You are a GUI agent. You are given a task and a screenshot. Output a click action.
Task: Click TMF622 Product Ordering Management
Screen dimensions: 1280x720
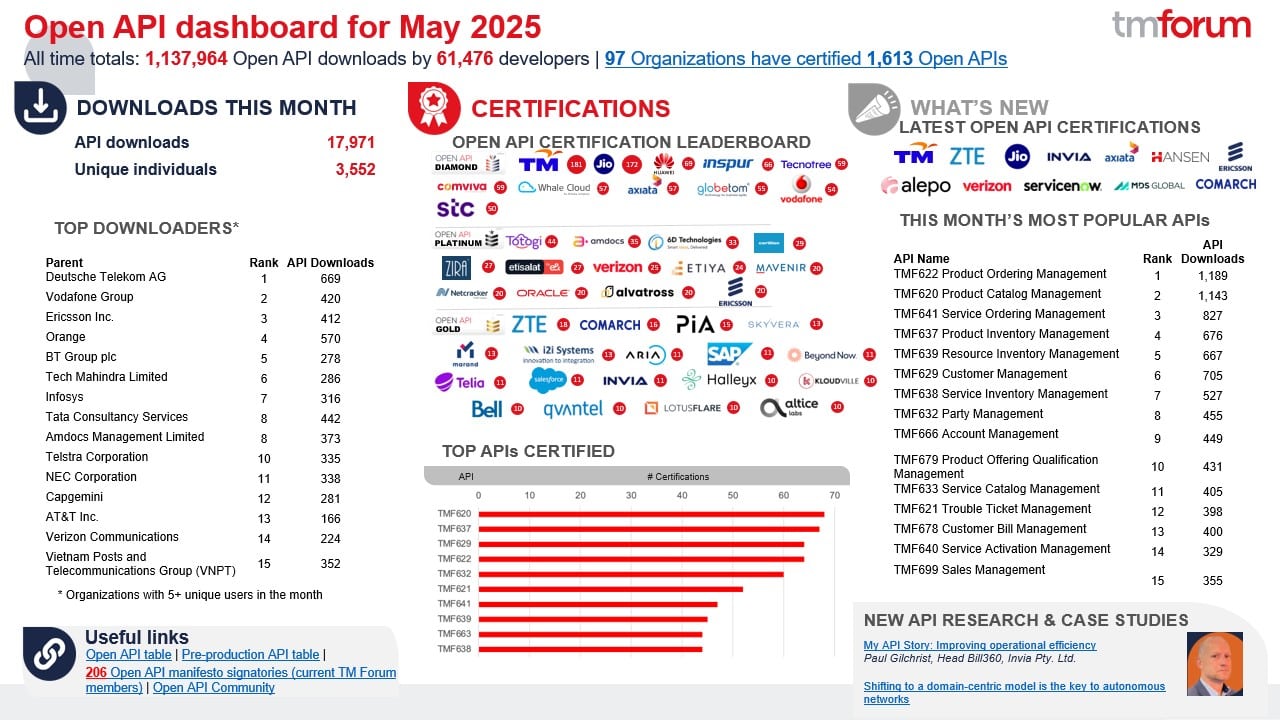(x=1000, y=274)
